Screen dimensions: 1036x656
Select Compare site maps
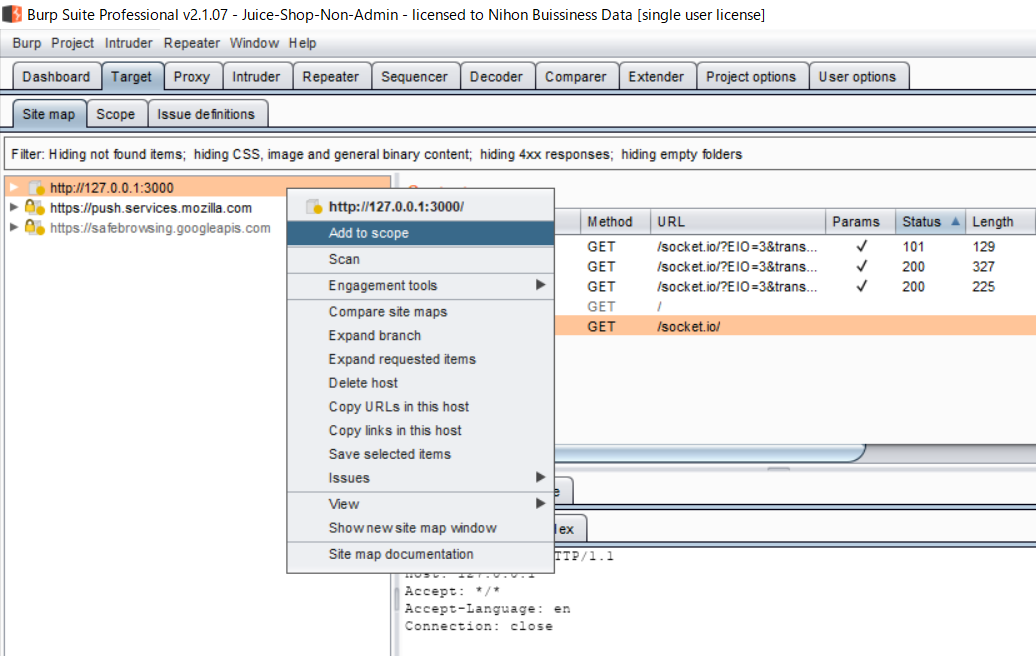click(x=420, y=312)
